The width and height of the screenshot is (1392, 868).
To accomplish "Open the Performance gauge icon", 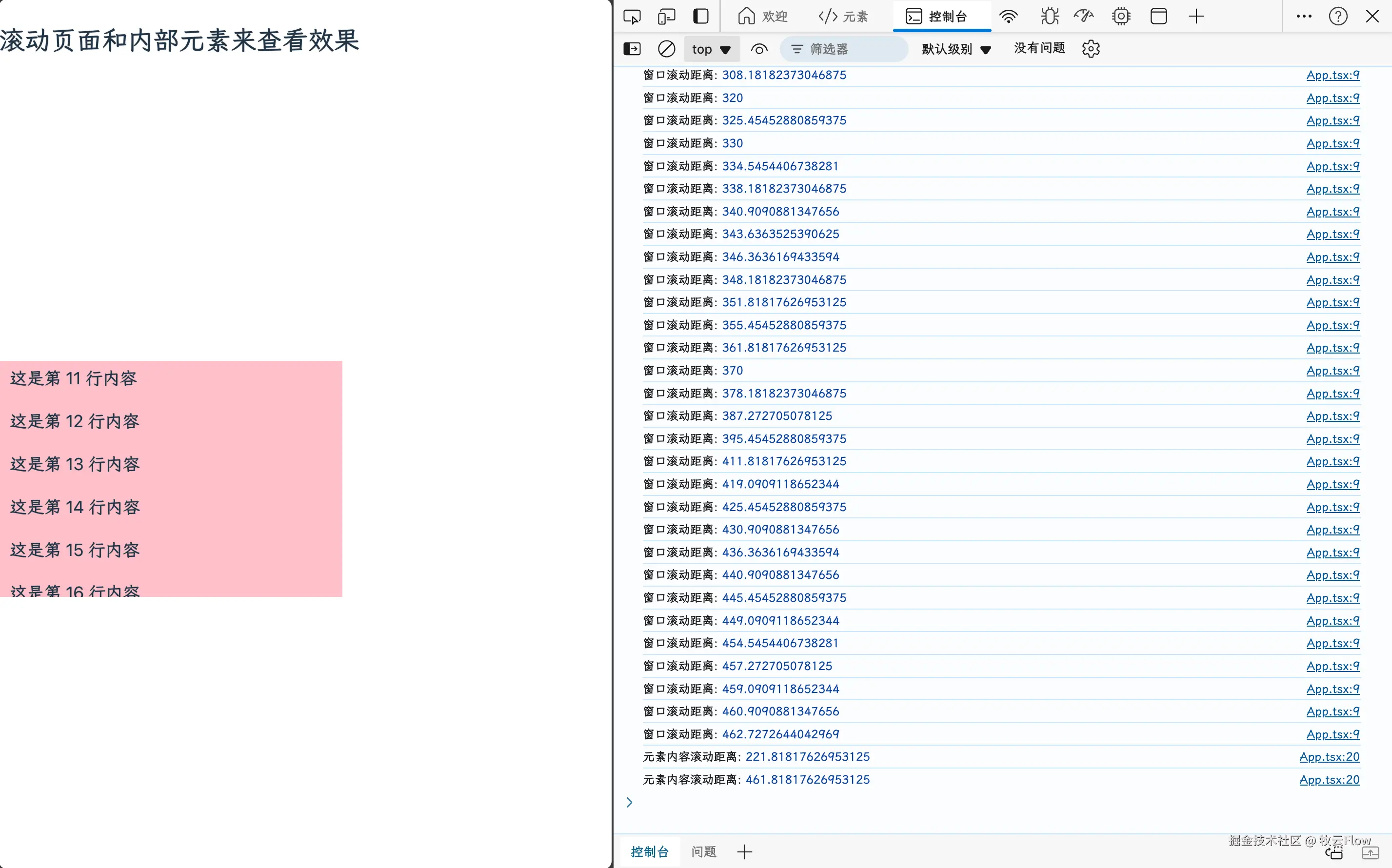I will 1084,17.
